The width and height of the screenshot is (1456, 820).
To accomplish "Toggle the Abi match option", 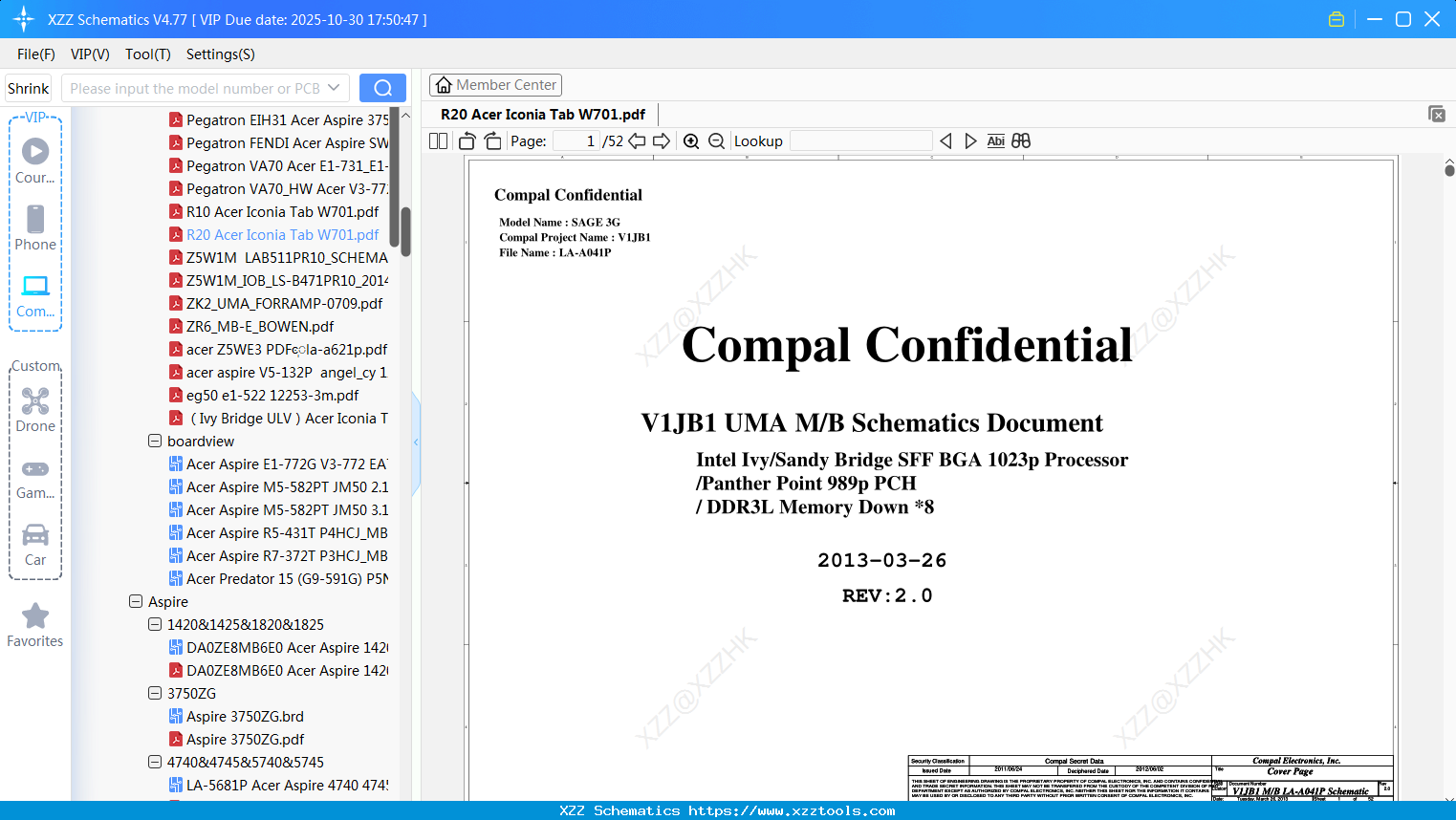I will pyautogui.click(x=995, y=140).
